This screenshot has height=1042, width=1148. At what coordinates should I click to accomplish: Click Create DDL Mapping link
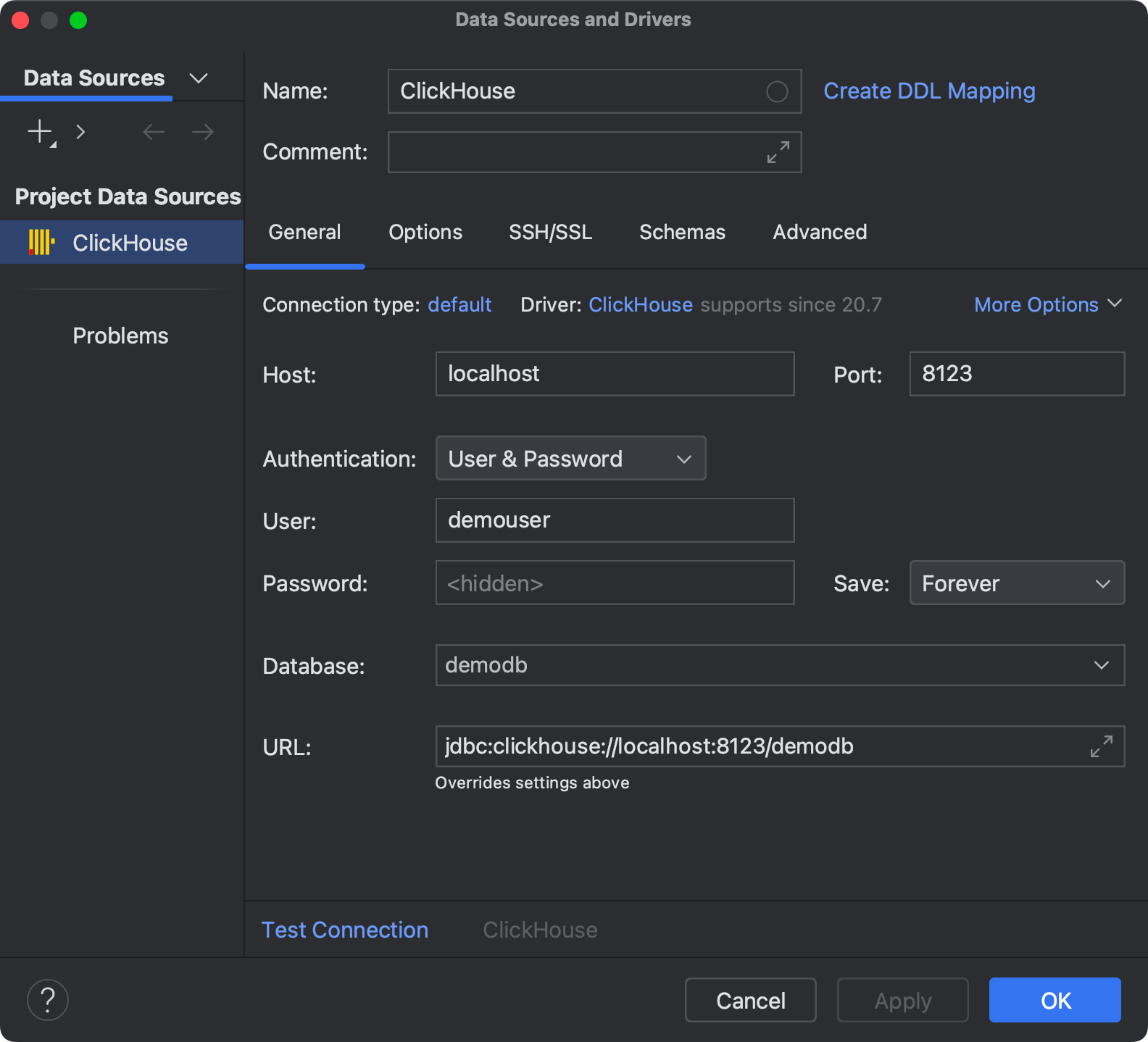click(x=929, y=91)
